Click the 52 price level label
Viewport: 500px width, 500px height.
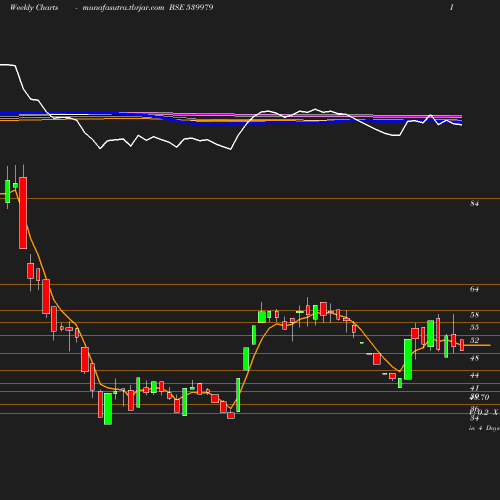474,340
